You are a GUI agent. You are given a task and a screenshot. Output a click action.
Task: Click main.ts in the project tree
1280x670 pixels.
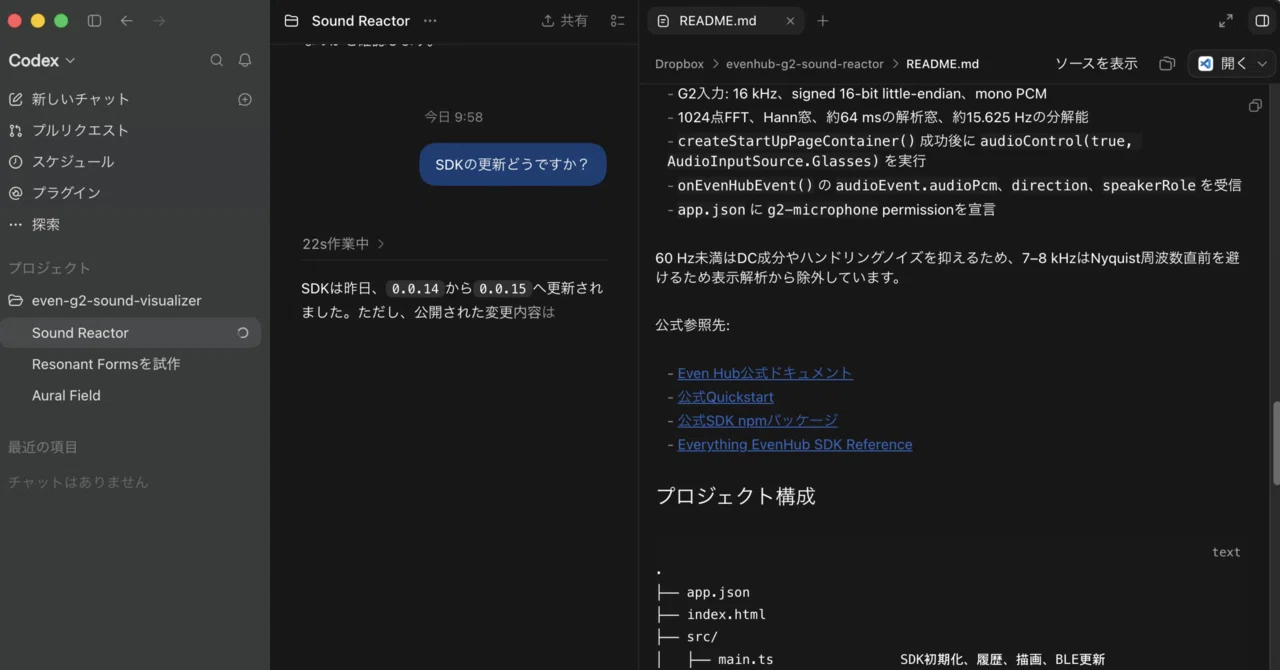tap(745, 659)
